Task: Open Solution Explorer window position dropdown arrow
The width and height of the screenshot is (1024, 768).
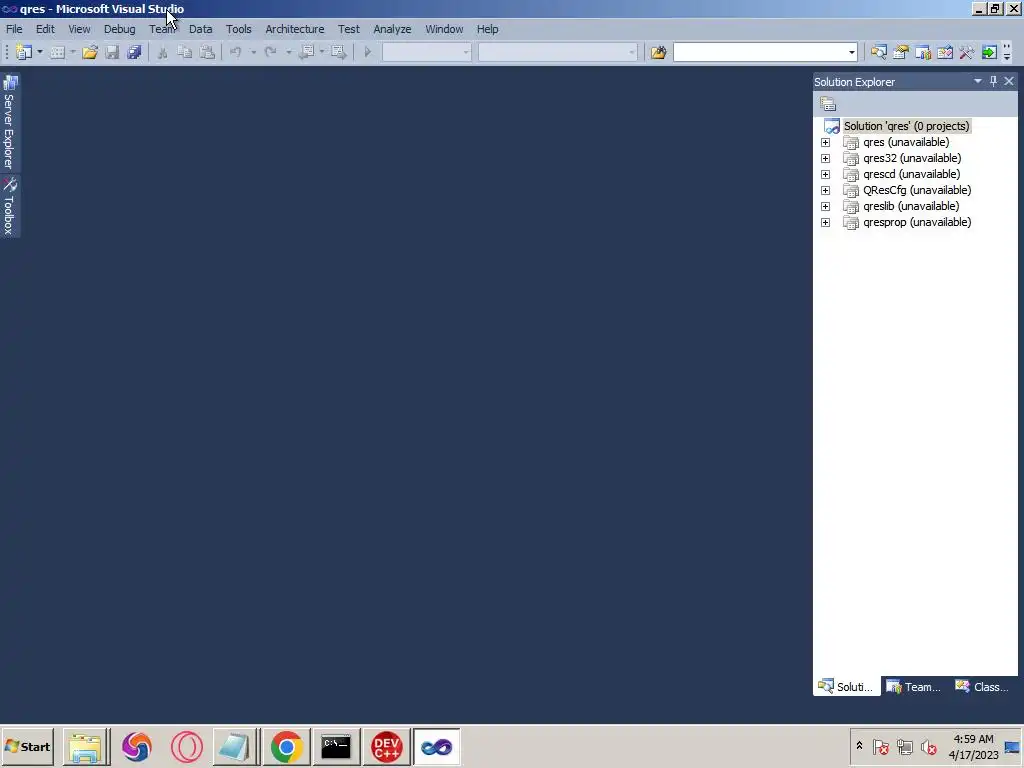Action: click(x=978, y=81)
